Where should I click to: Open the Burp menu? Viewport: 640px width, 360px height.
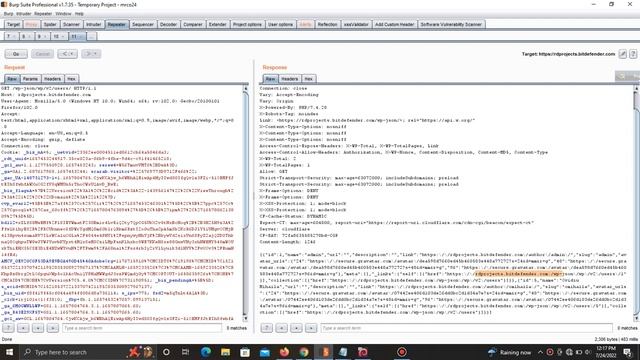click(x=8, y=13)
